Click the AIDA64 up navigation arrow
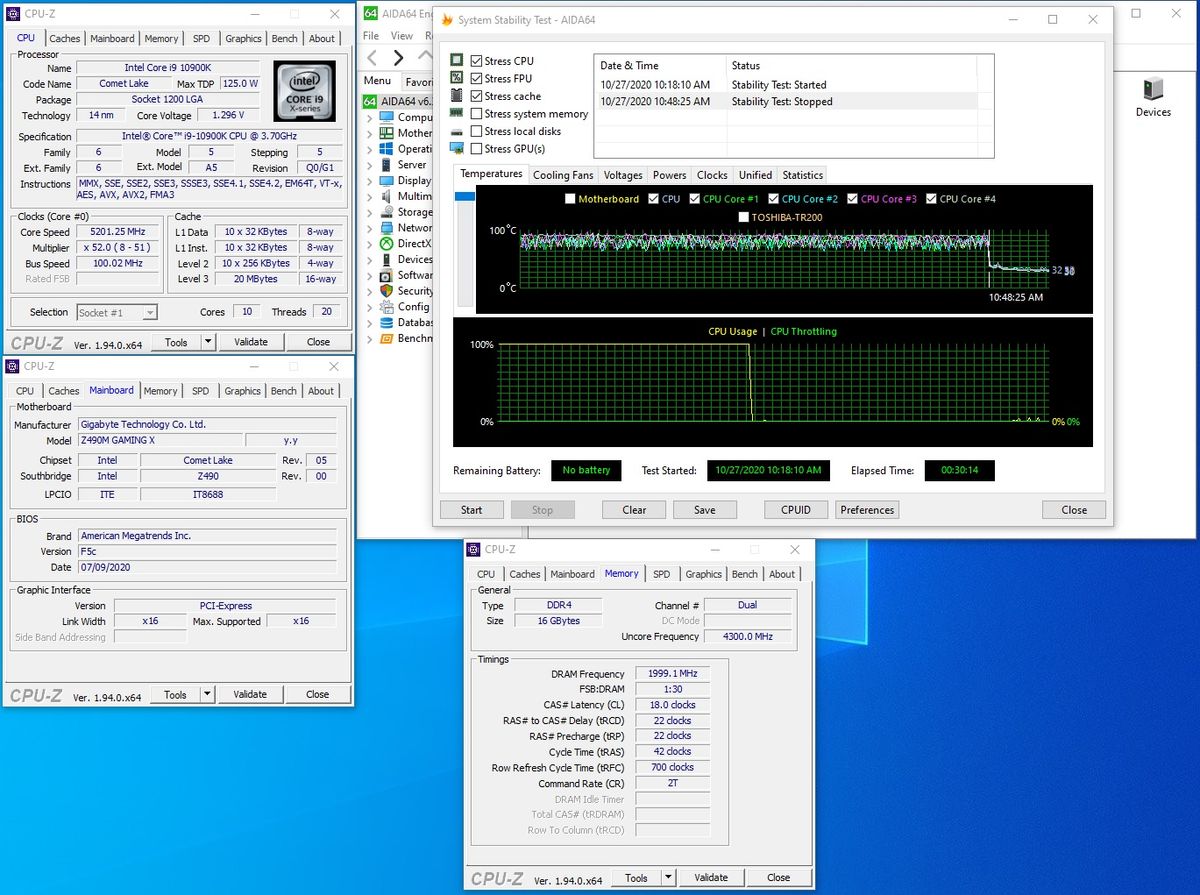Viewport: 1200px width, 895px height. (425, 57)
